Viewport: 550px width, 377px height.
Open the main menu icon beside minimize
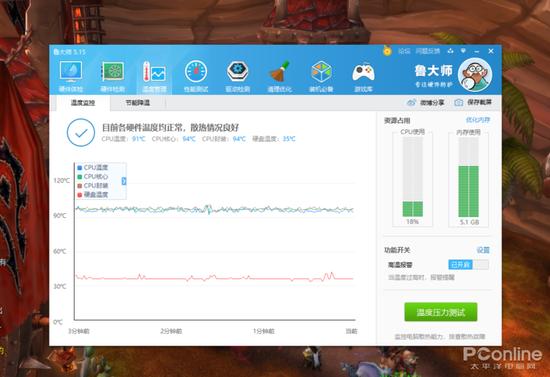pyautogui.click(x=464, y=51)
